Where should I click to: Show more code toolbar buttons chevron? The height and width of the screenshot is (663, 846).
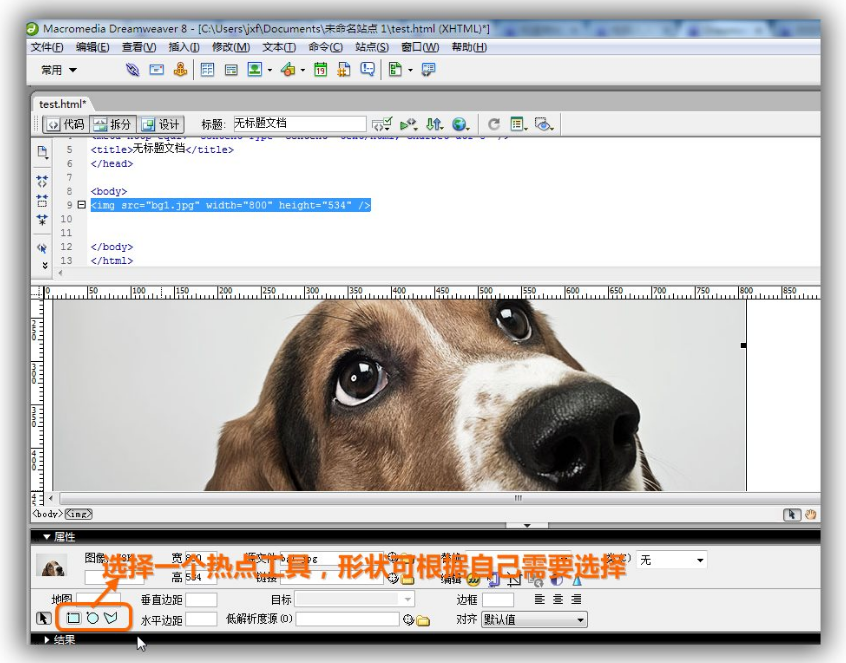pos(45,265)
